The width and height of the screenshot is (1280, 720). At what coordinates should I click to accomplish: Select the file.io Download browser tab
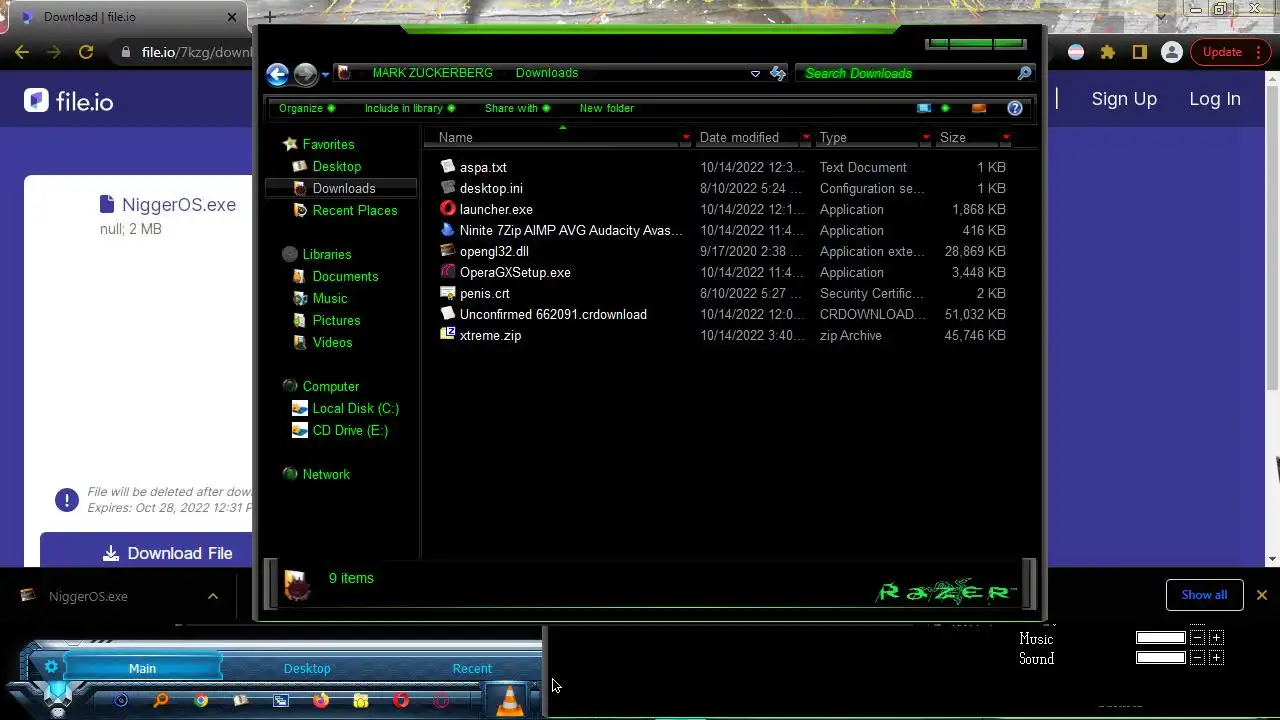pos(128,17)
